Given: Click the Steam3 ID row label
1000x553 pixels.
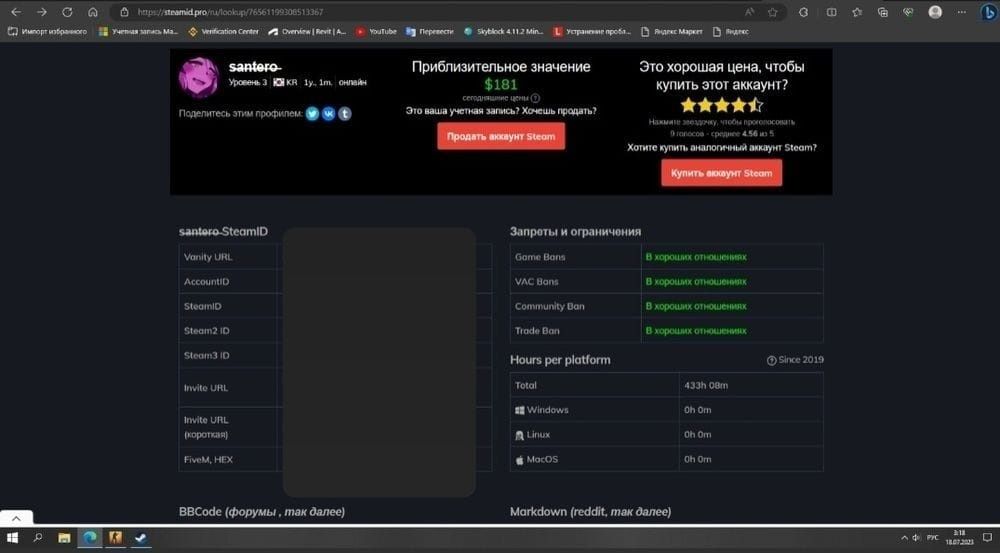Looking at the screenshot, I should point(207,355).
